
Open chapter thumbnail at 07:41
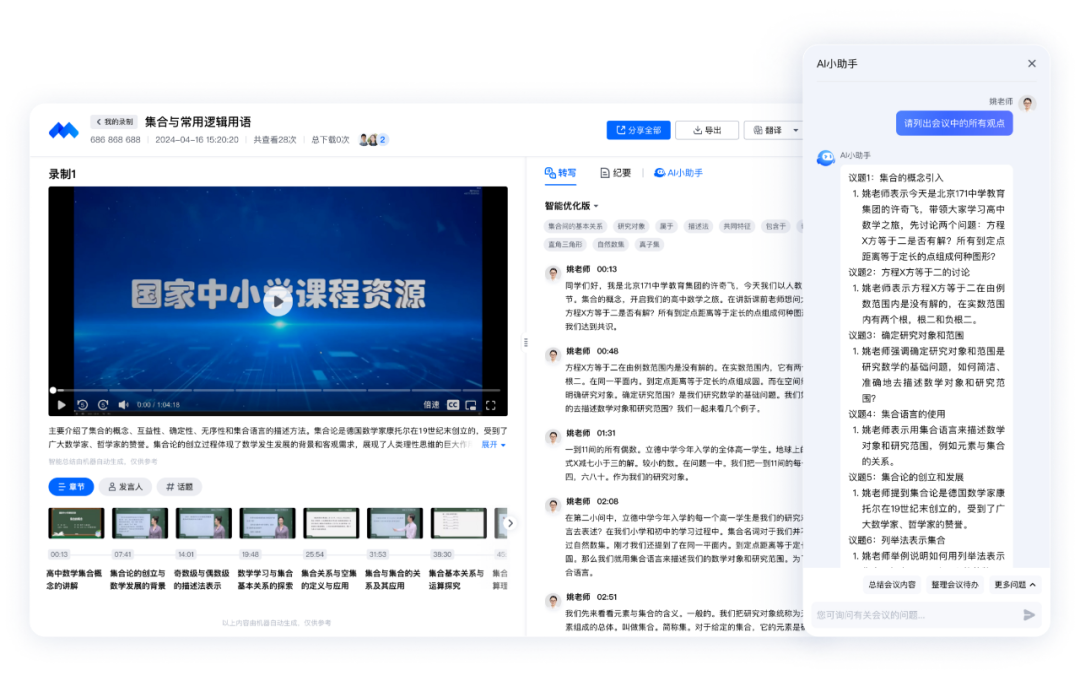coord(140,523)
